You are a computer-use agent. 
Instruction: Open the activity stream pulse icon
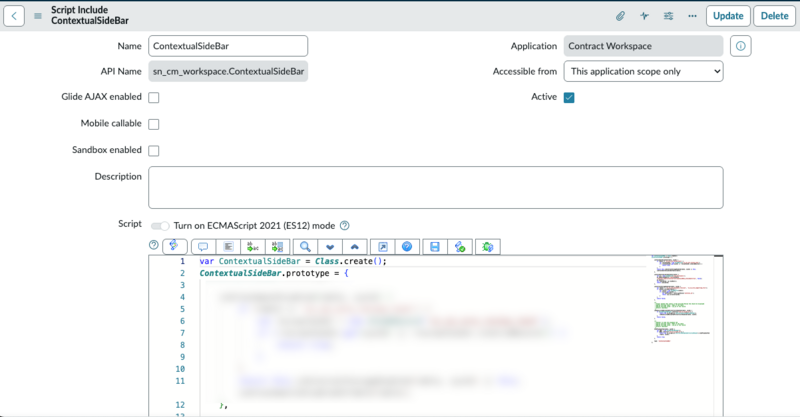tap(644, 16)
